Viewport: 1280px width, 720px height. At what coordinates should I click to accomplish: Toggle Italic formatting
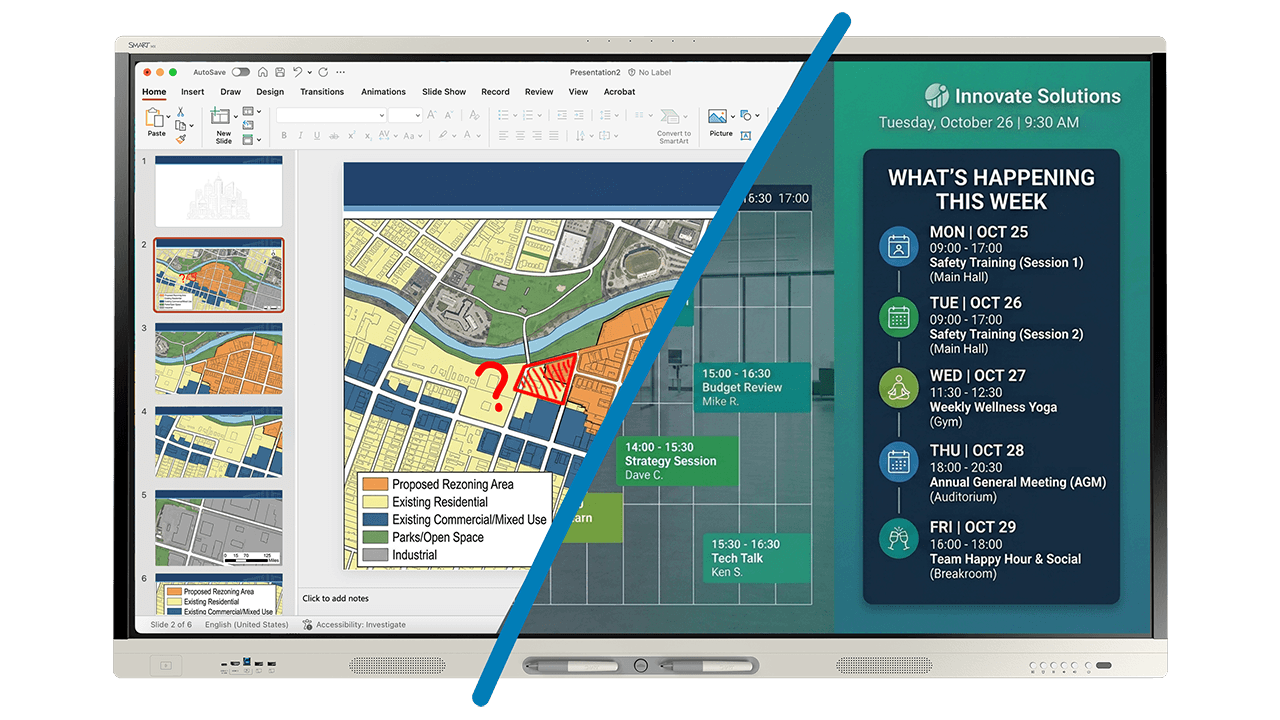click(x=302, y=135)
